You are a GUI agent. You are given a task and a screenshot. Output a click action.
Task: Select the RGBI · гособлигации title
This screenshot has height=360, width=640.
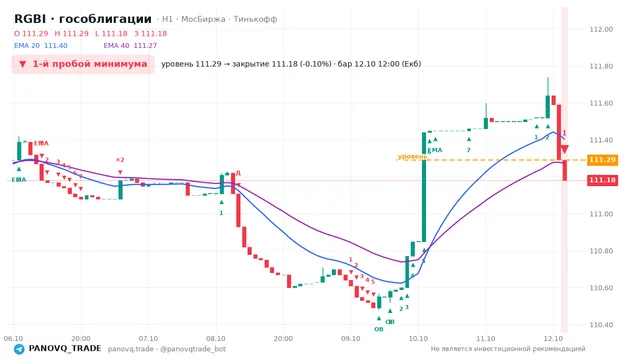click(83, 19)
